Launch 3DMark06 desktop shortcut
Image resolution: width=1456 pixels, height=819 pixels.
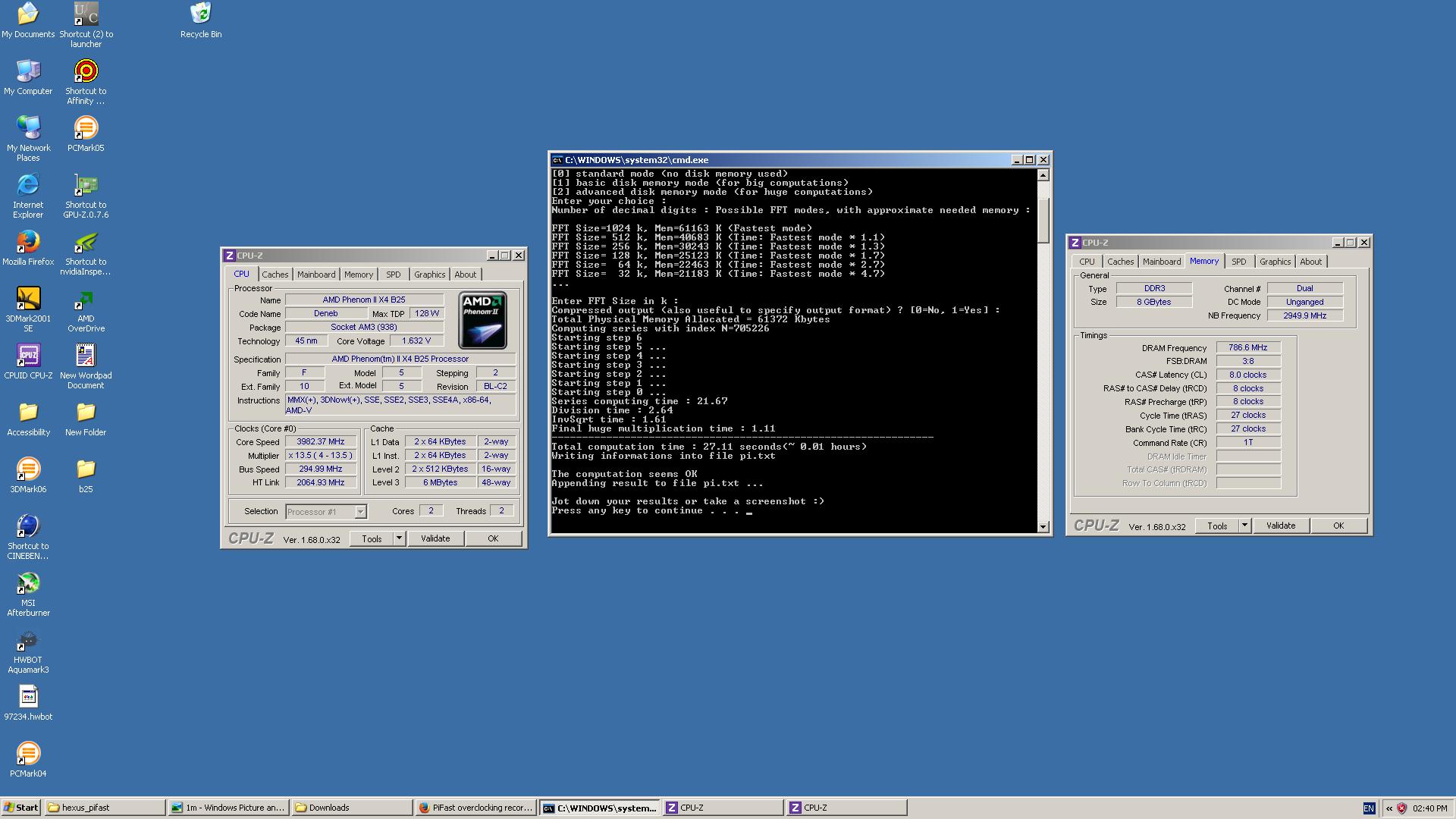28,475
